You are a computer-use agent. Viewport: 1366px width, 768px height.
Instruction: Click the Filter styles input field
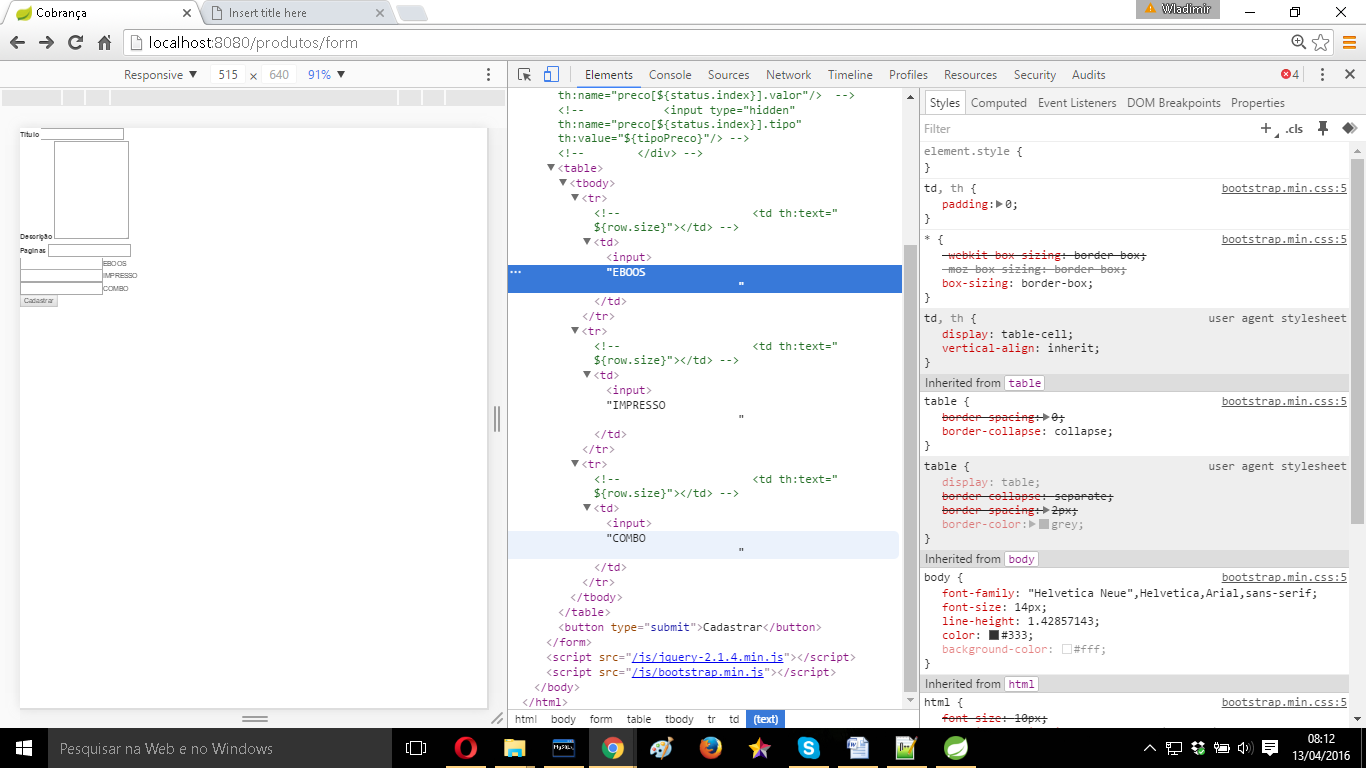1085,129
